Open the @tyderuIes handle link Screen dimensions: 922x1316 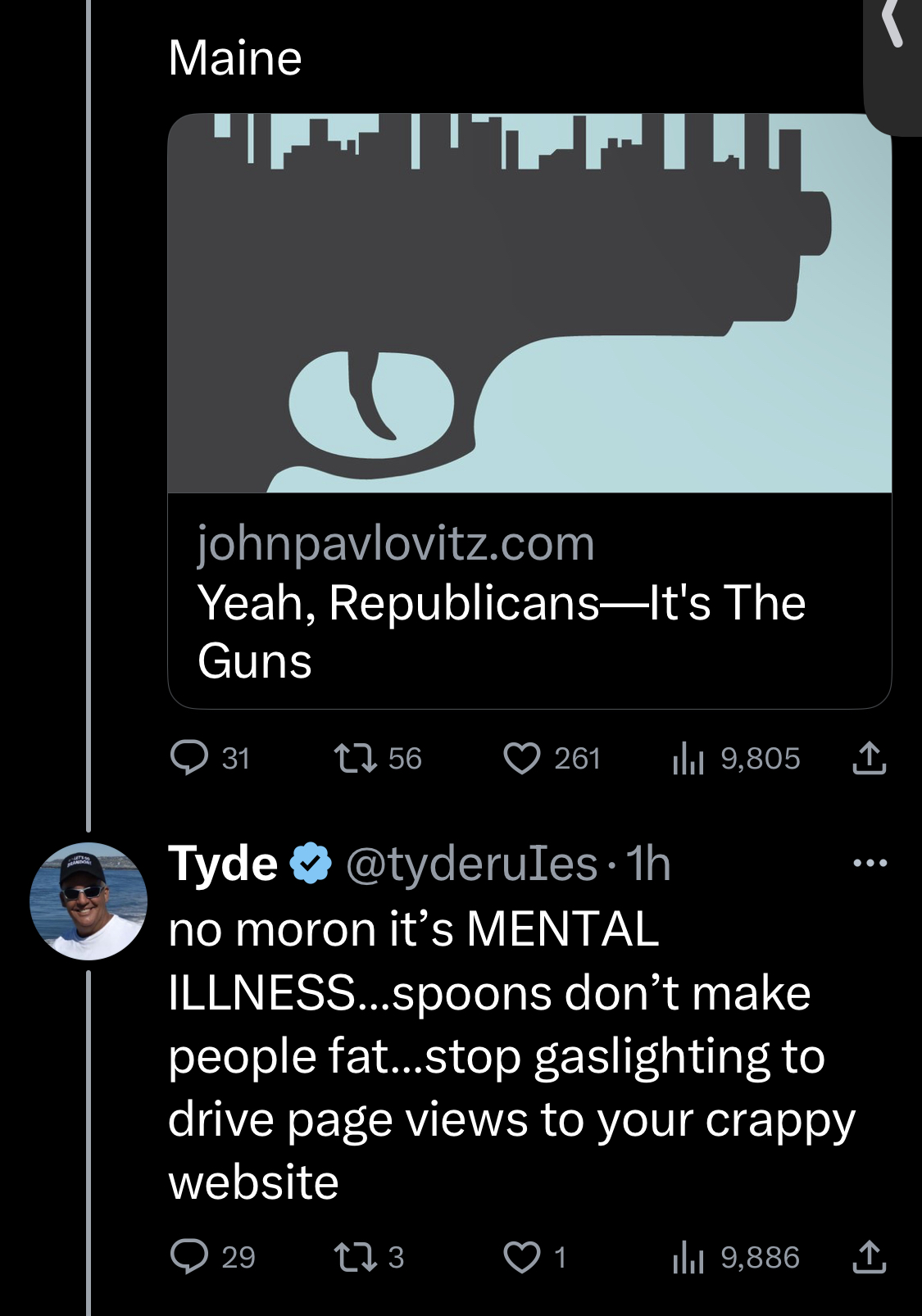tap(471, 864)
